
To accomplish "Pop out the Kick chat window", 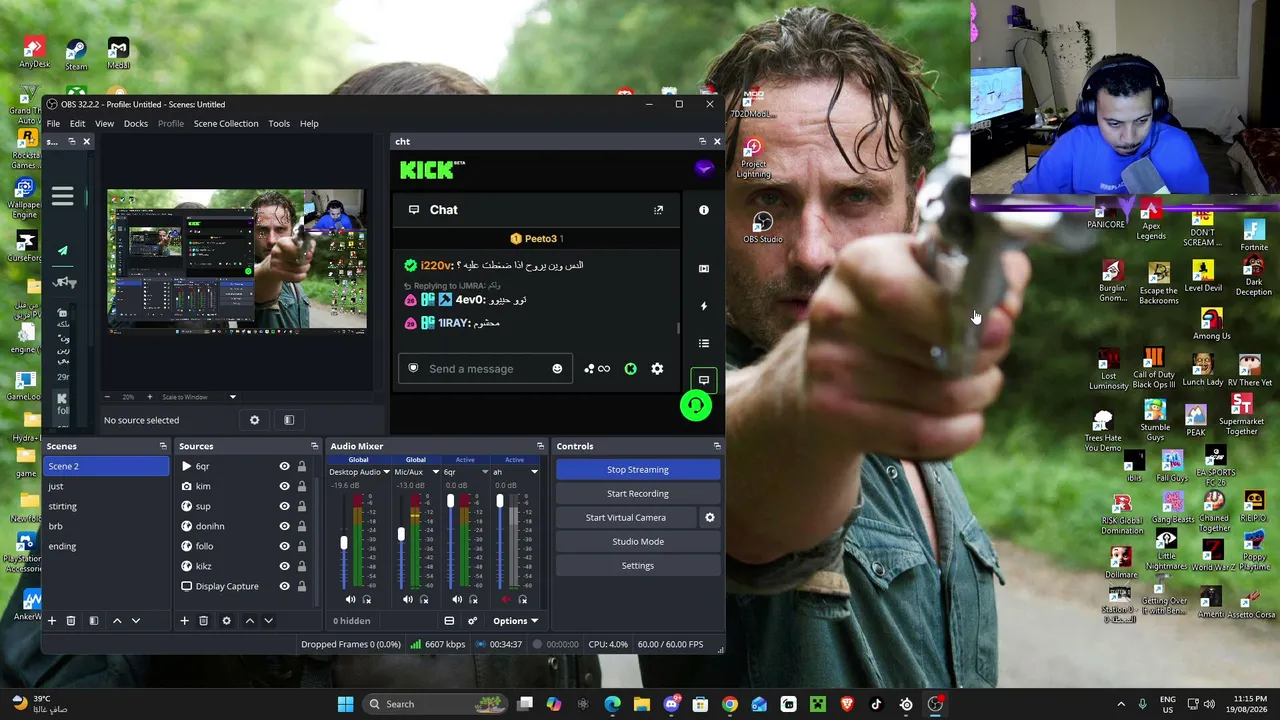I will [x=658, y=210].
